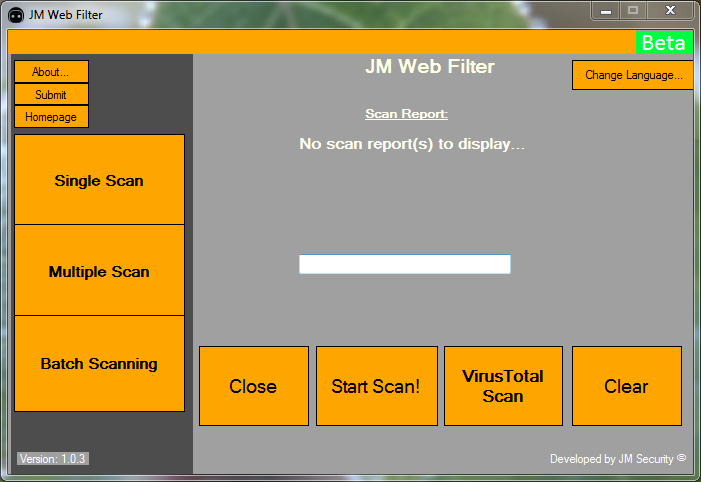Image resolution: width=701 pixels, height=482 pixels.
Task: Click the JM Web Filter heading text
Action: (x=430, y=67)
